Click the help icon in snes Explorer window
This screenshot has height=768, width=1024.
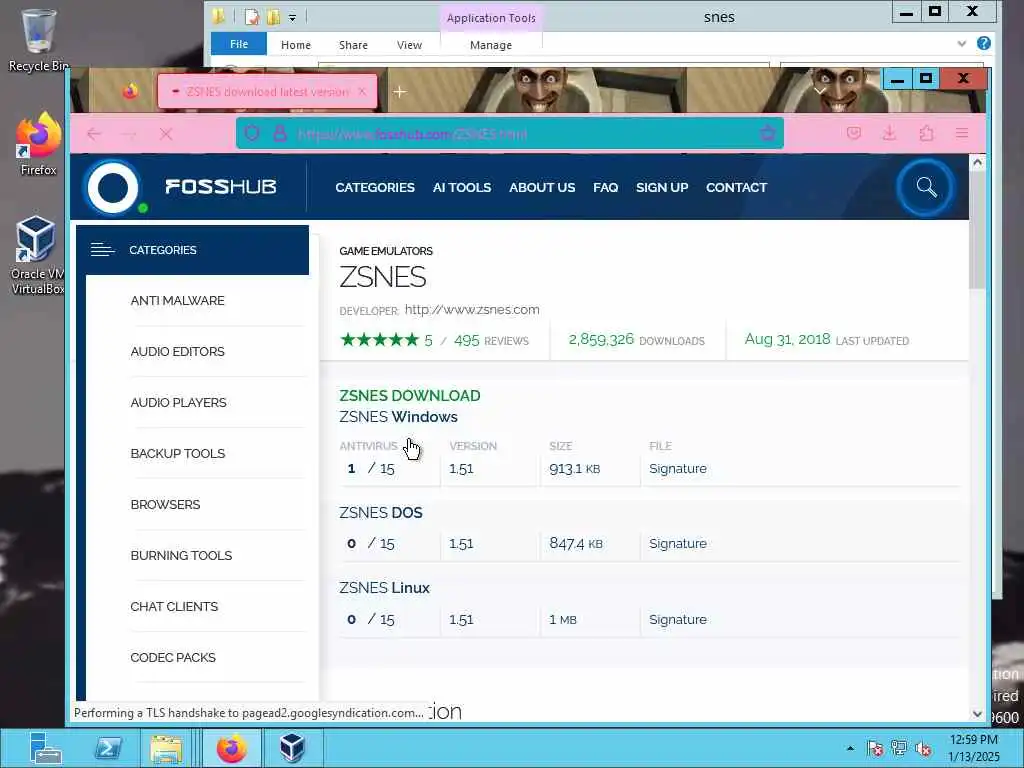point(984,43)
